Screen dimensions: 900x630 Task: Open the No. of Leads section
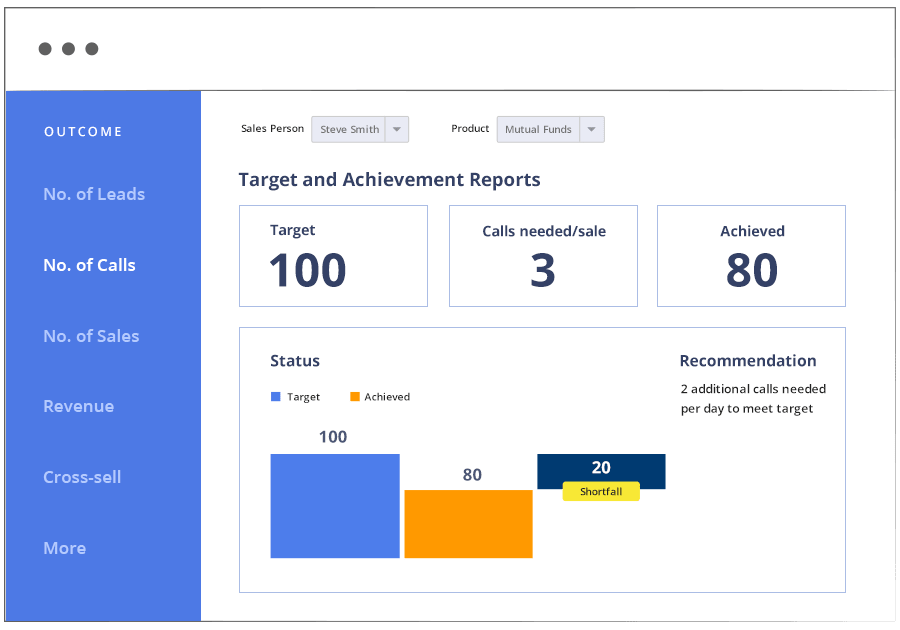pyautogui.click(x=94, y=194)
